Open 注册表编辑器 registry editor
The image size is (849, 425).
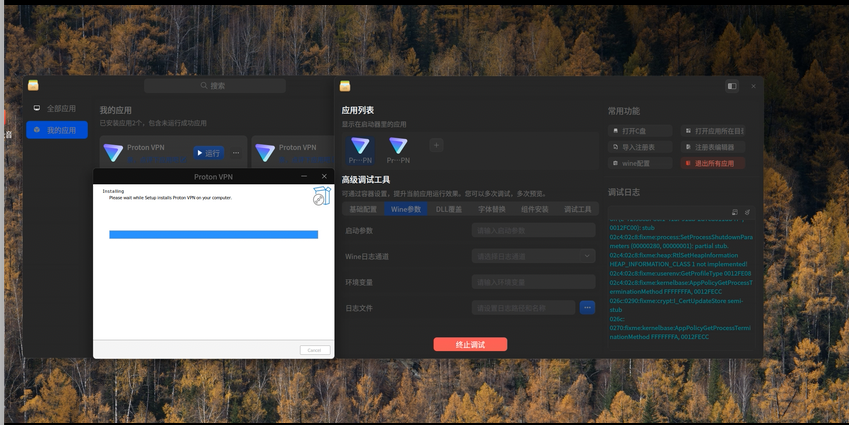coord(713,147)
